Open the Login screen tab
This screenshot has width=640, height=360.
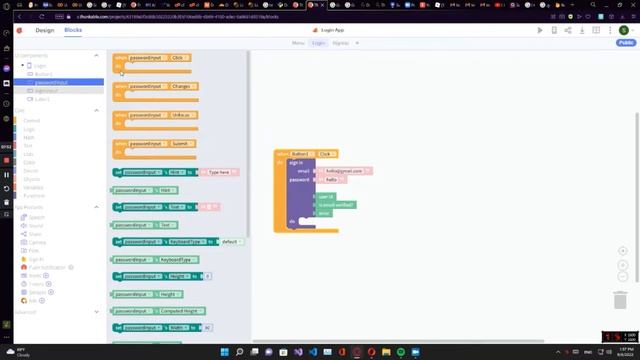(318, 43)
